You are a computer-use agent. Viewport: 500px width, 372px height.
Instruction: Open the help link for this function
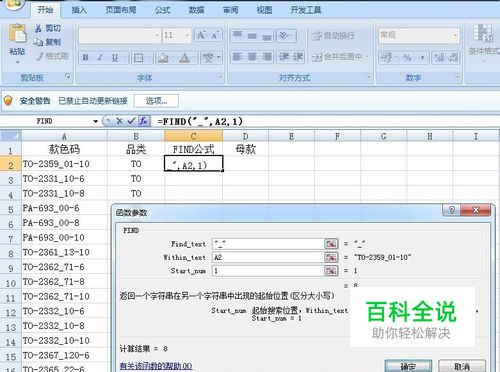tap(156, 366)
